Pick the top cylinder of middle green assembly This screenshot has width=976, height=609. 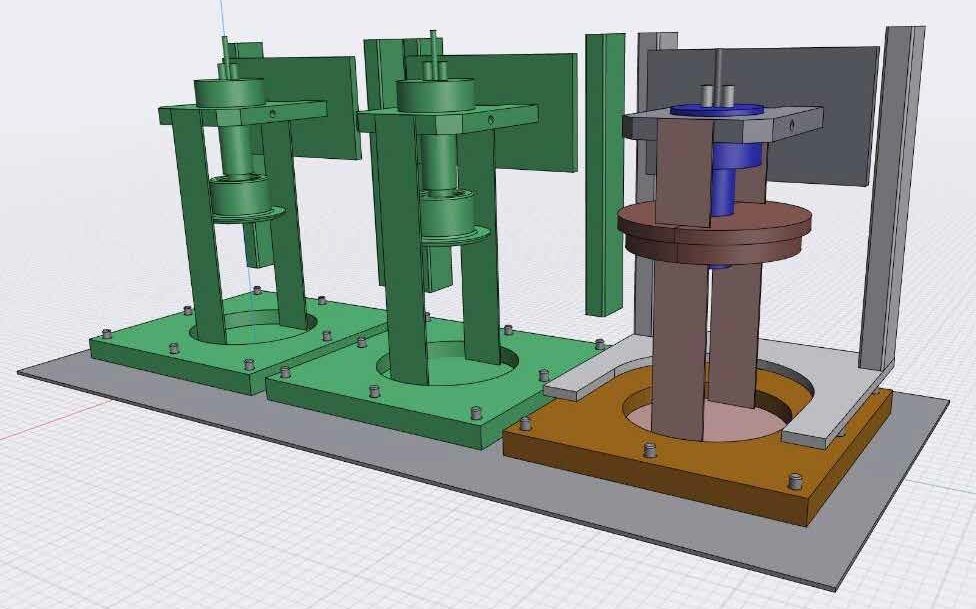pos(433,95)
